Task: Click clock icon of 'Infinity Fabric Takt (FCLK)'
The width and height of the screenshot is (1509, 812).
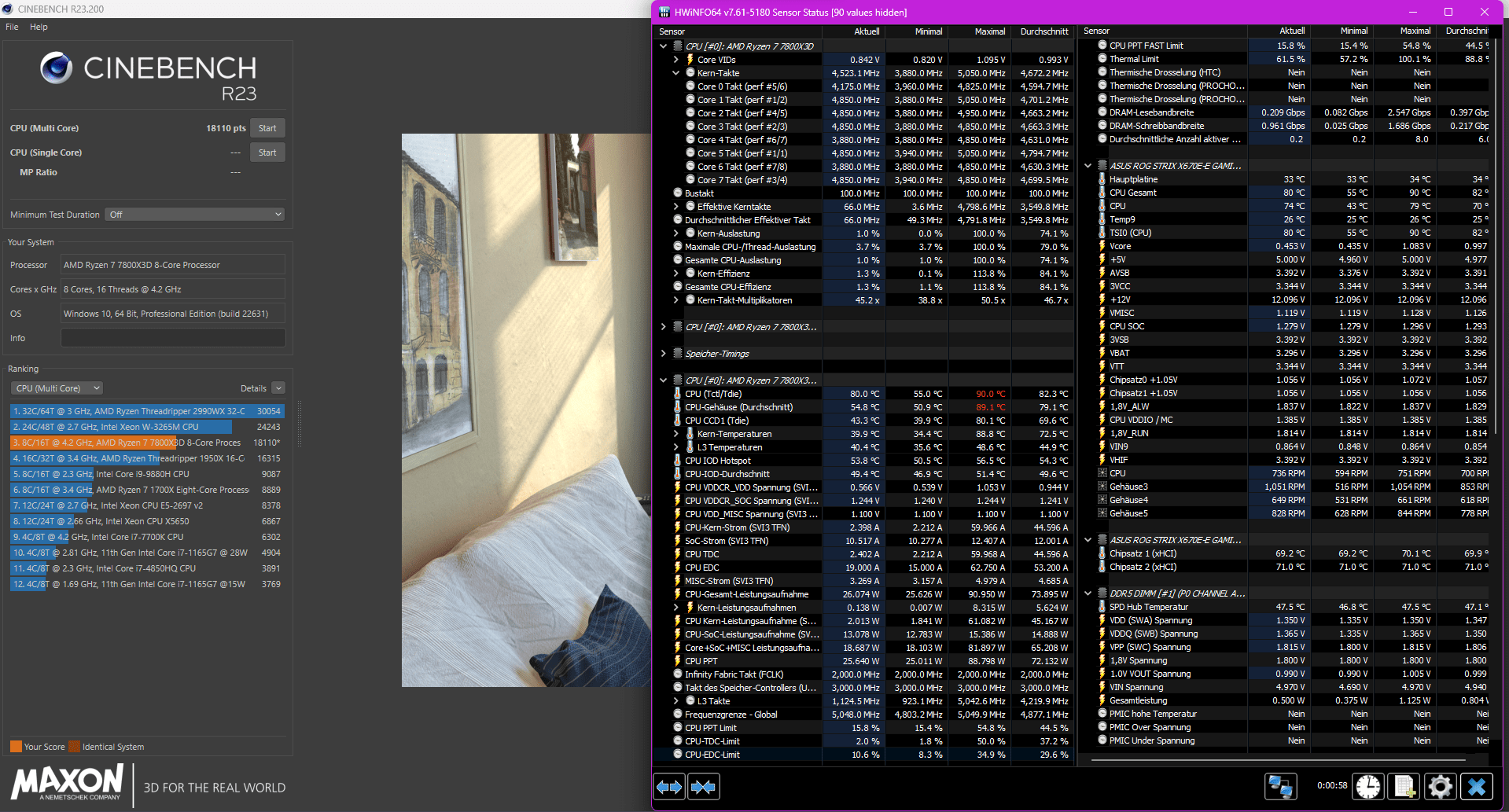Action: click(x=678, y=674)
